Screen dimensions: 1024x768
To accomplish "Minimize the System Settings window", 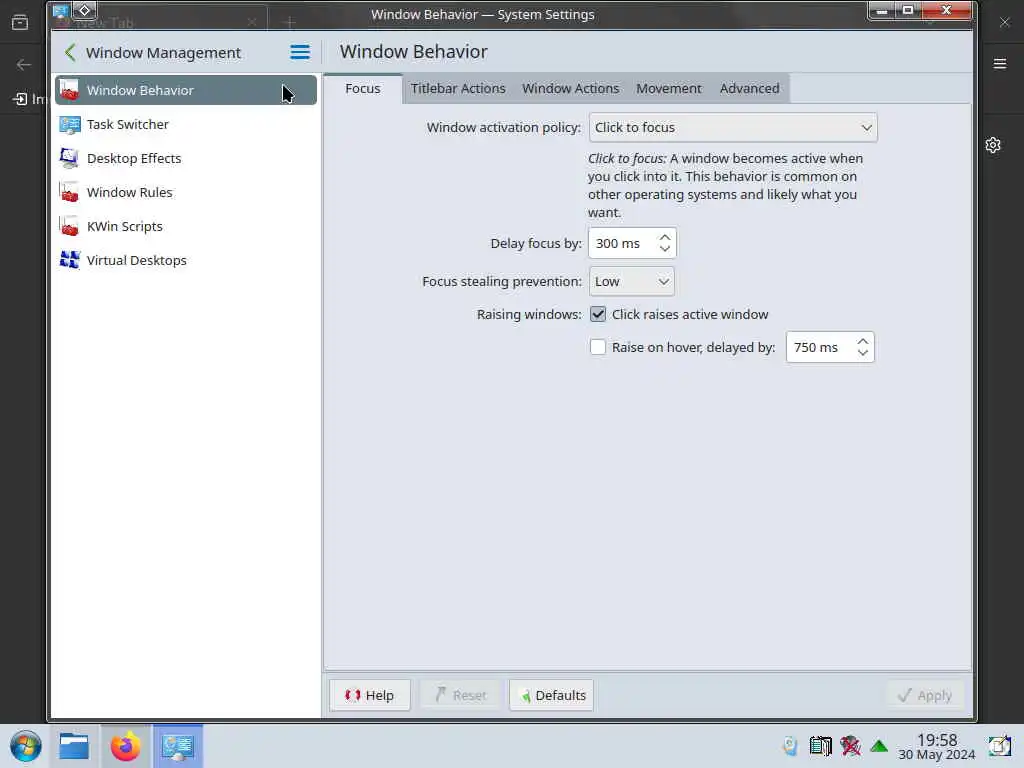I will pos(881,10).
